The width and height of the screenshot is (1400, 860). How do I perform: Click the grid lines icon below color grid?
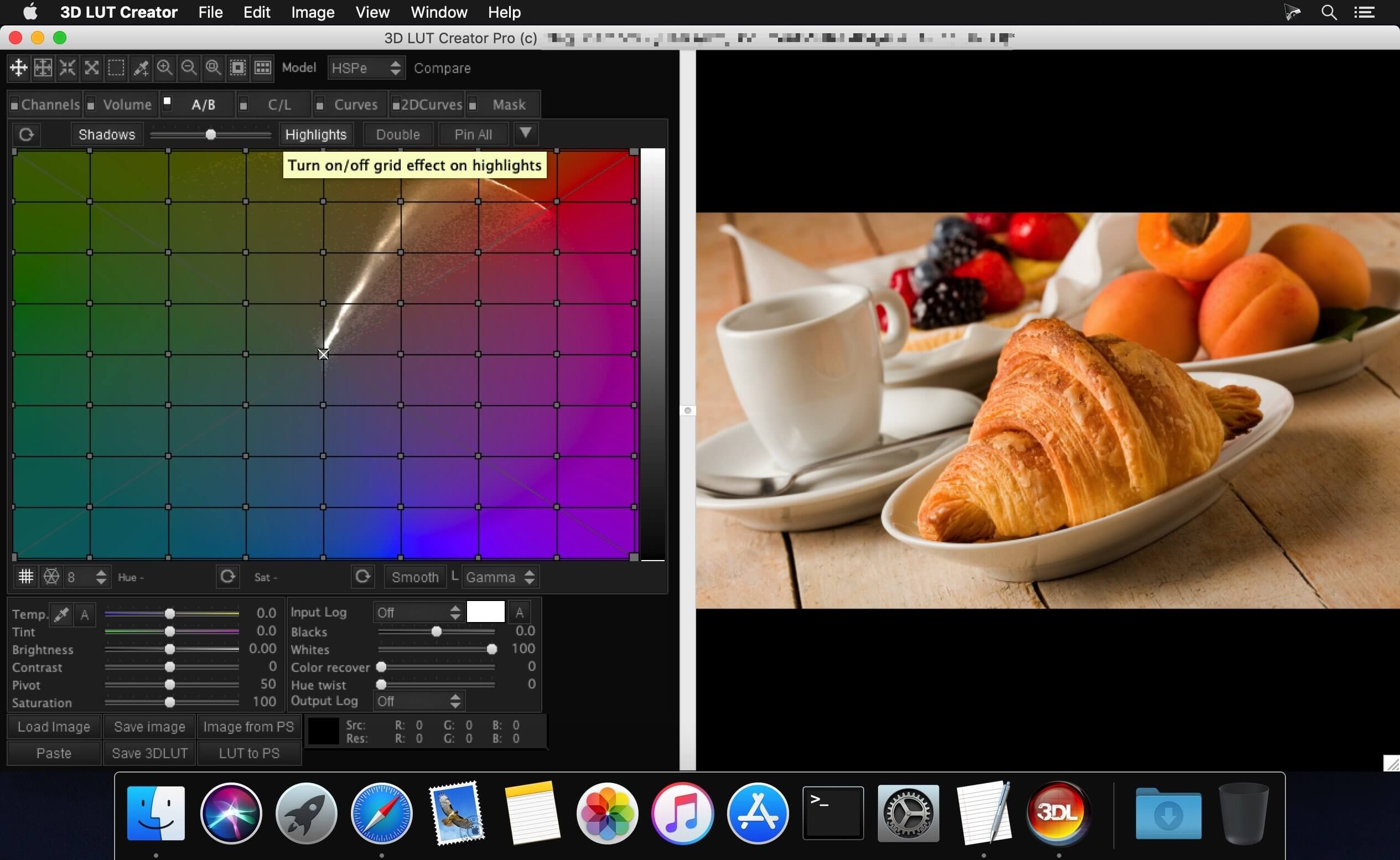[x=25, y=577]
